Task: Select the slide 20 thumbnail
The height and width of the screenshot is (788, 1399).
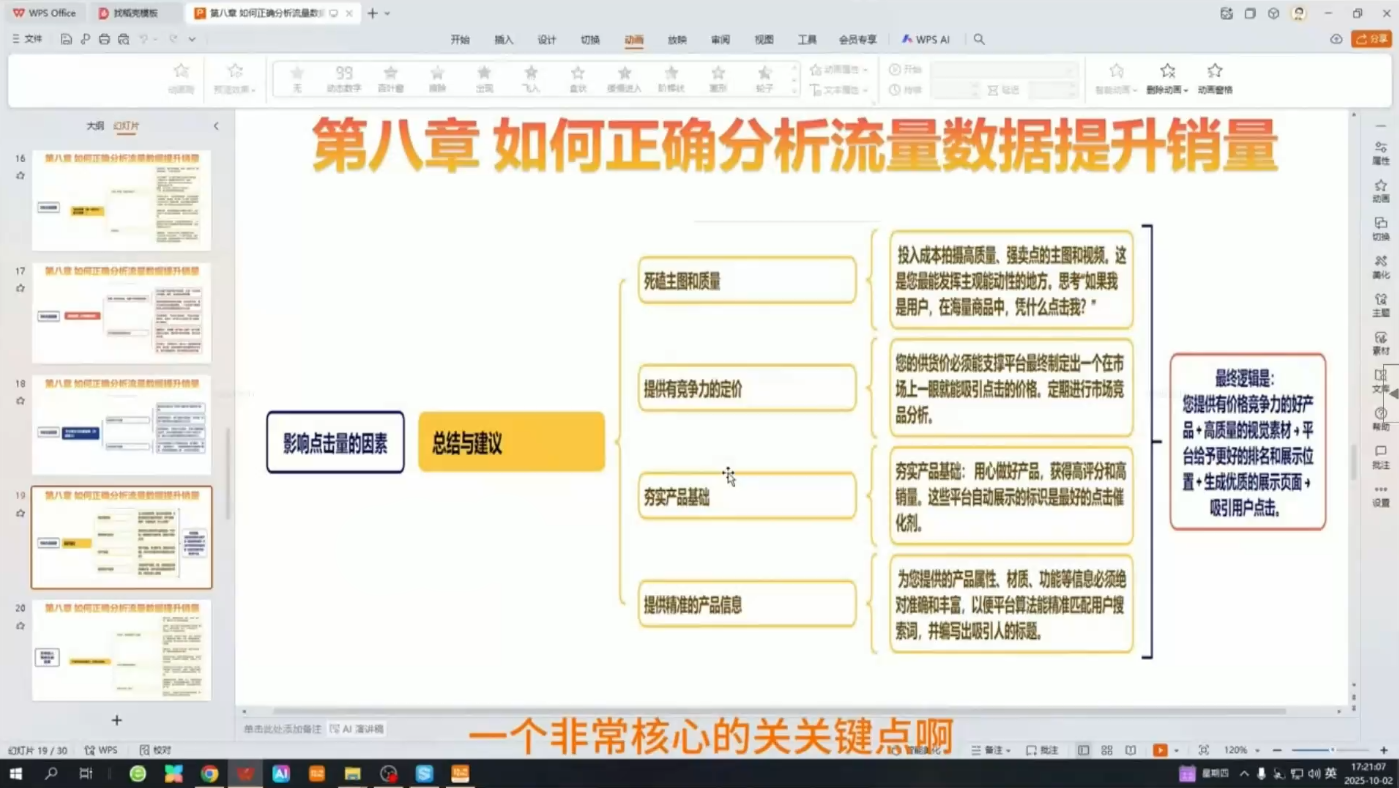Action: (x=122, y=650)
